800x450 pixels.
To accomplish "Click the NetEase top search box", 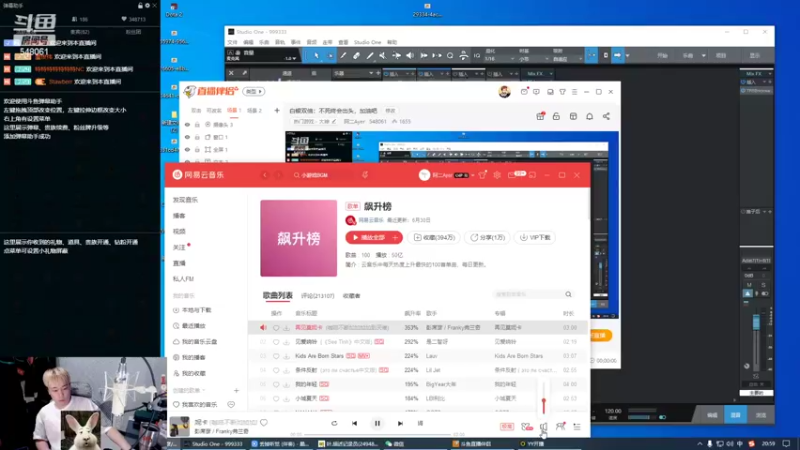I will [x=321, y=175].
